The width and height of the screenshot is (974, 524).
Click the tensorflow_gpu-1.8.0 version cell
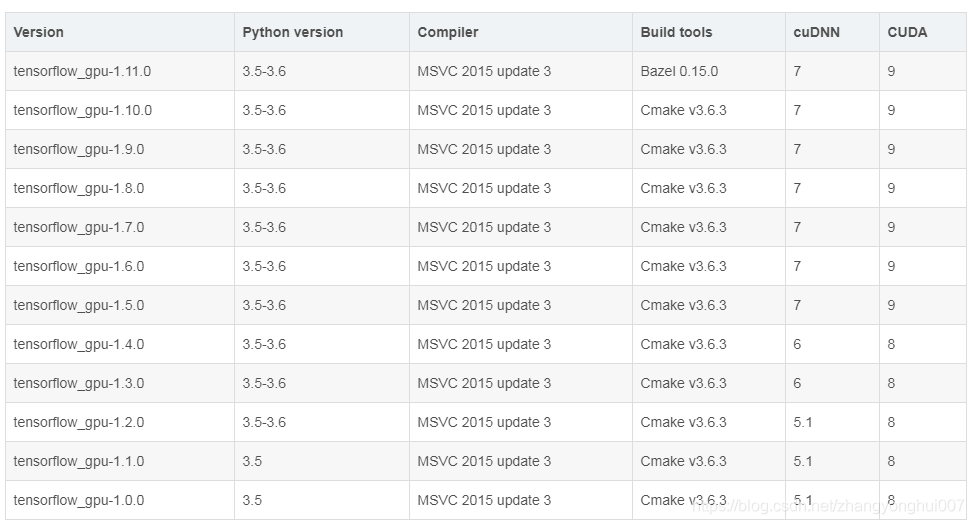(x=79, y=188)
